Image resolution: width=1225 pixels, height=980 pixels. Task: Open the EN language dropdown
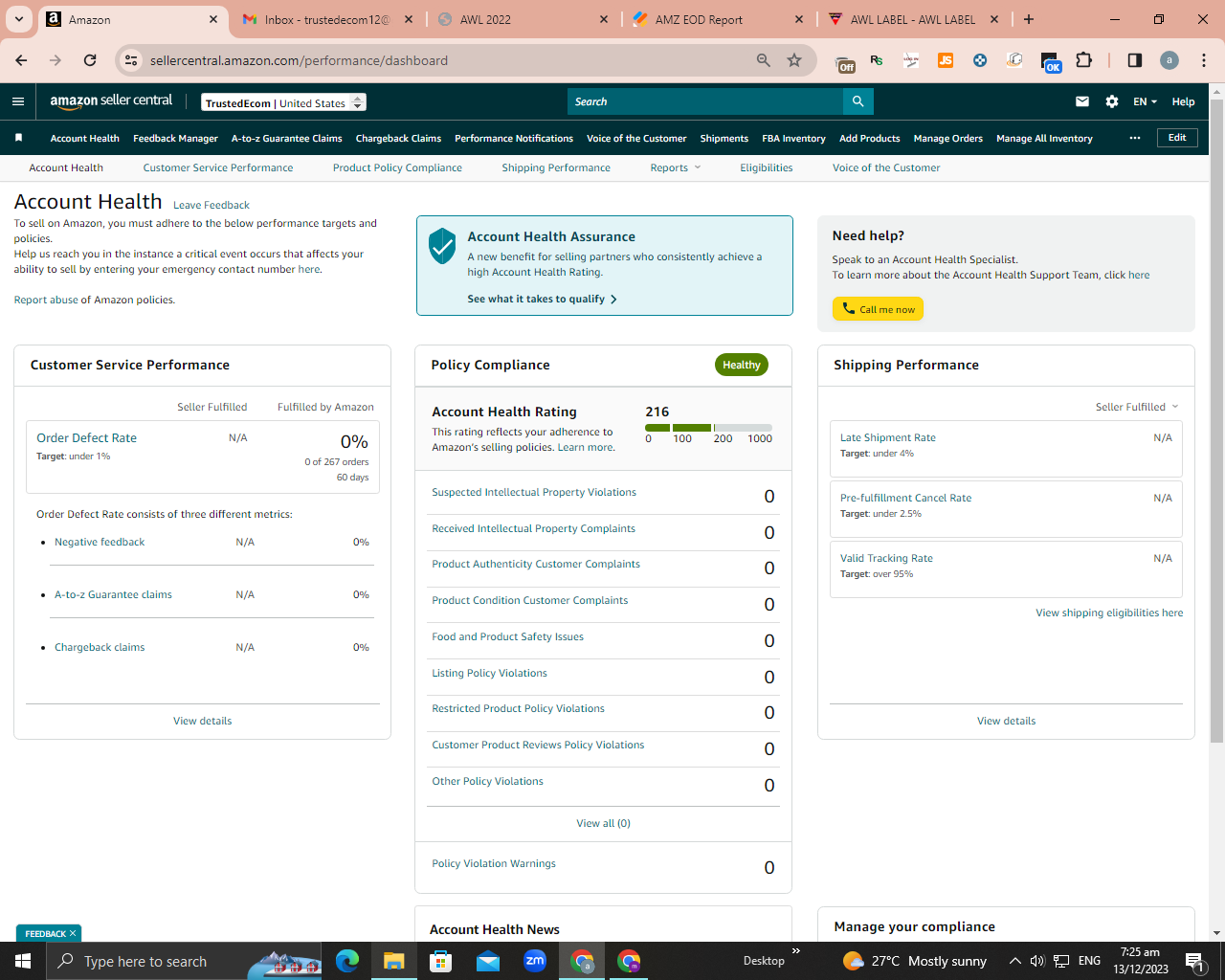(1146, 101)
